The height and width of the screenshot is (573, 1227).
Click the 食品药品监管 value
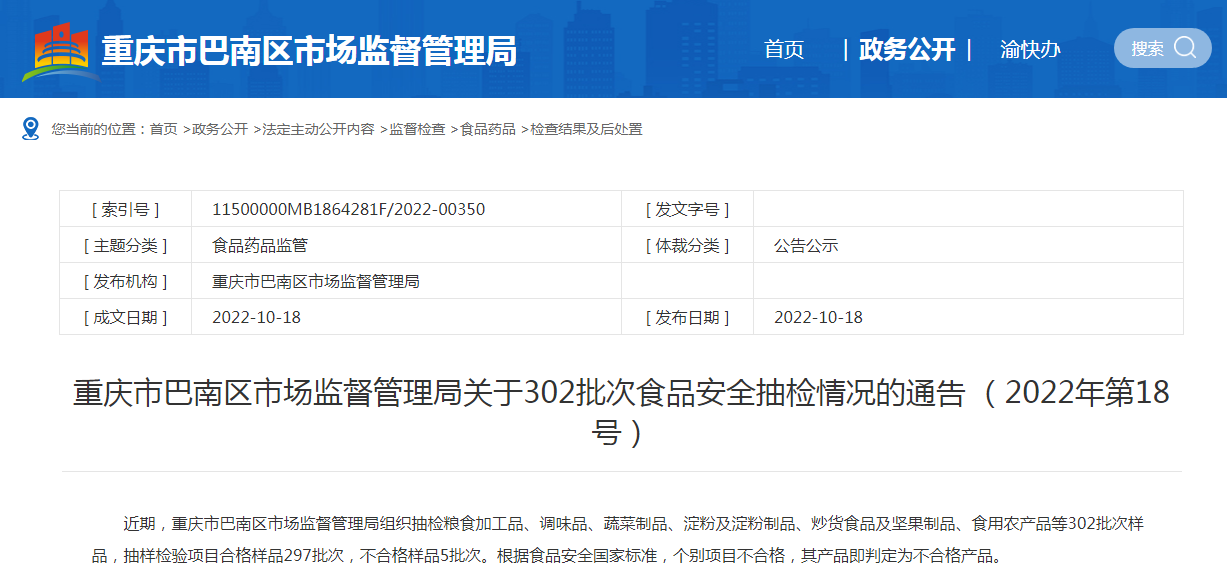click(260, 245)
